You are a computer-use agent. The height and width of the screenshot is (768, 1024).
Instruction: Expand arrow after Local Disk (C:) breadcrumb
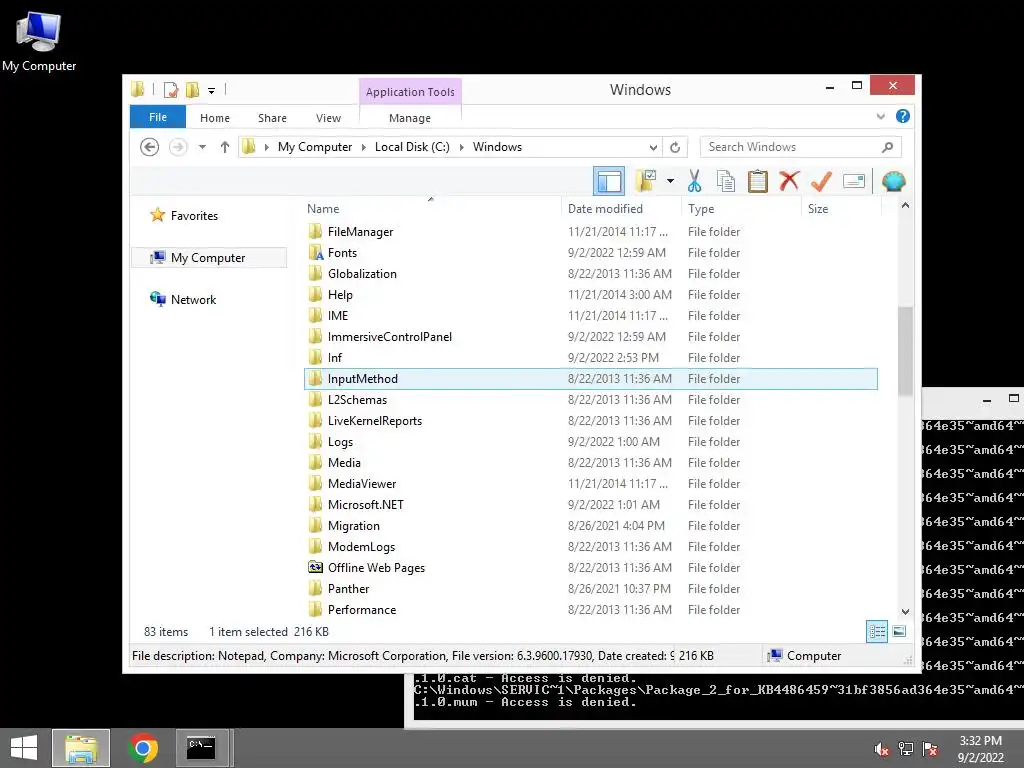462,148
